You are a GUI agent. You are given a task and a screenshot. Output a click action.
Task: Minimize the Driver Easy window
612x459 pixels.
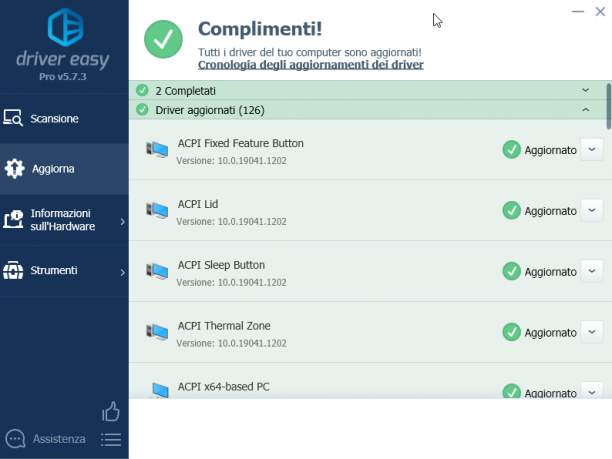click(x=578, y=12)
